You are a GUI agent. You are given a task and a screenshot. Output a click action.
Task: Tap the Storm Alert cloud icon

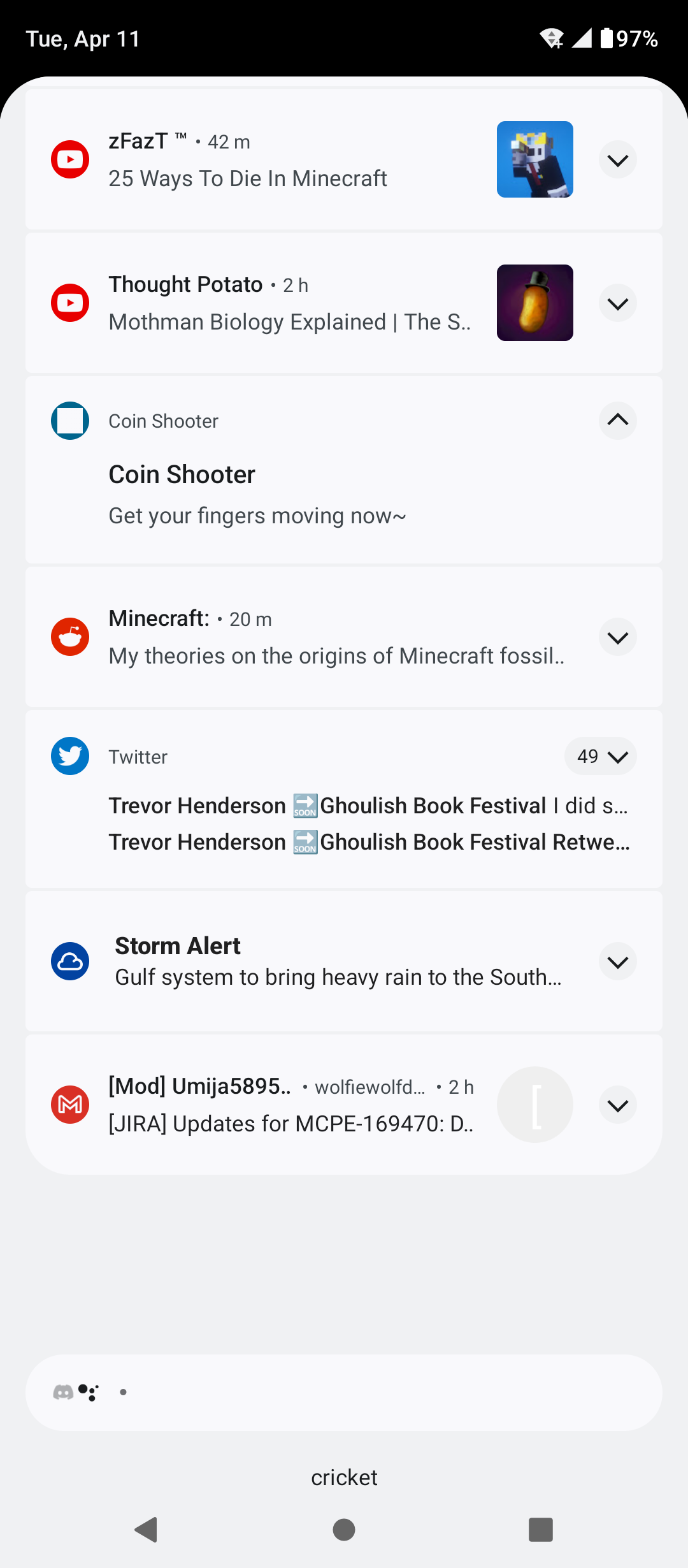click(70, 961)
